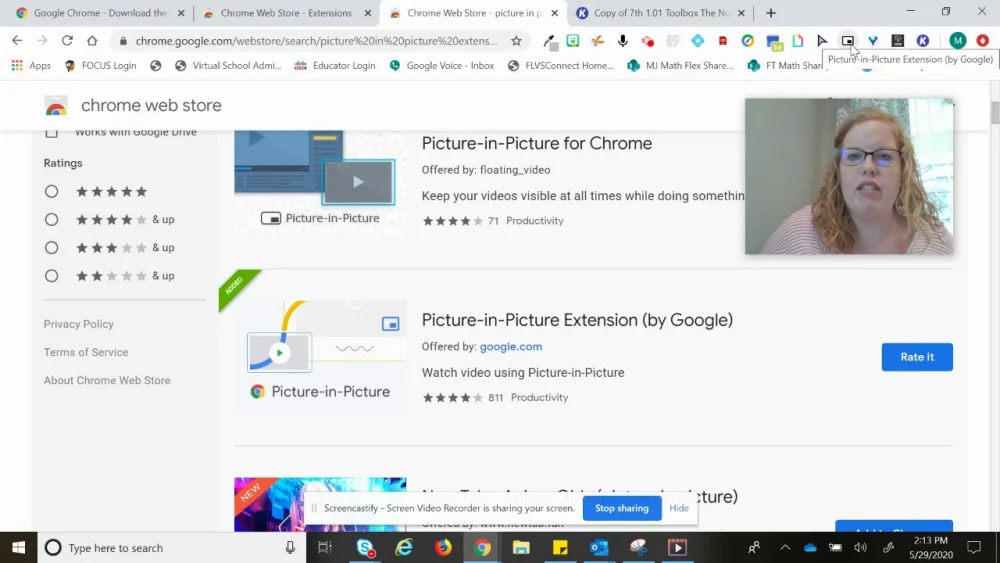Check the Works with Google Drive box
This screenshot has width=1000, height=563.
coord(52,133)
